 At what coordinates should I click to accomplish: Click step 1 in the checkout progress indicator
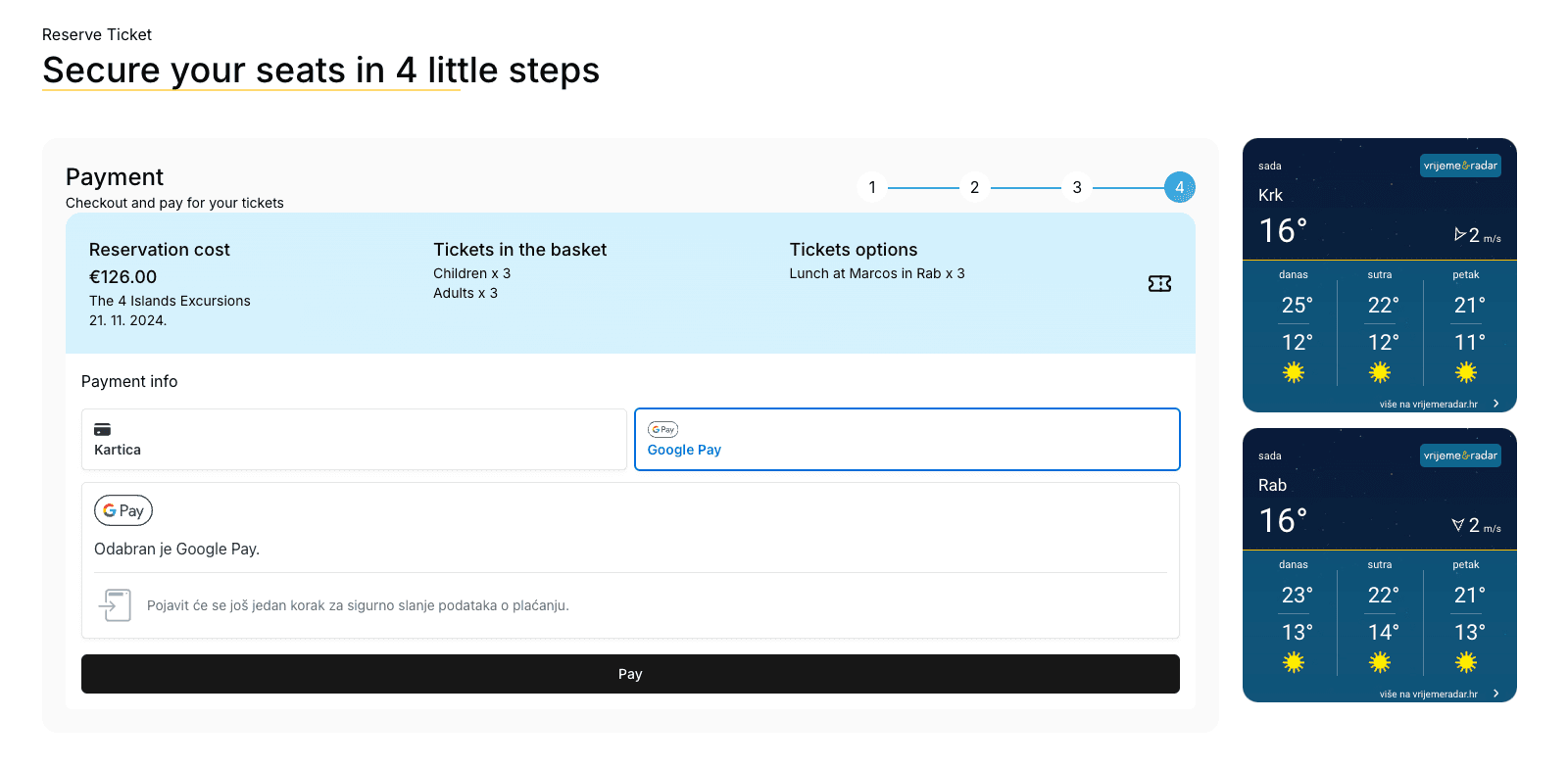pyautogui.click(x=872, y=186)
